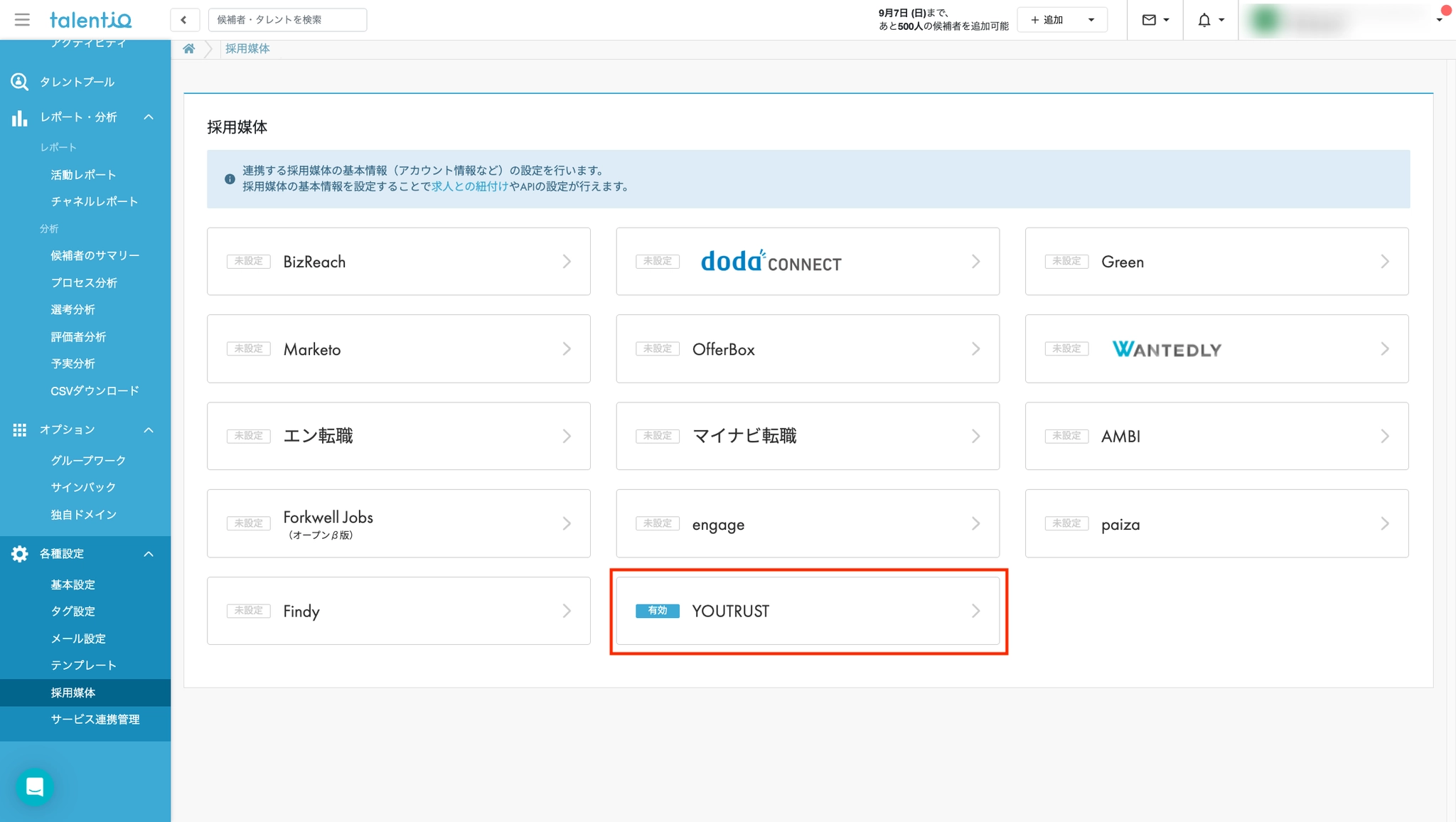
Task: Open テンプレート in sidebar
Action: click(83, 666)
